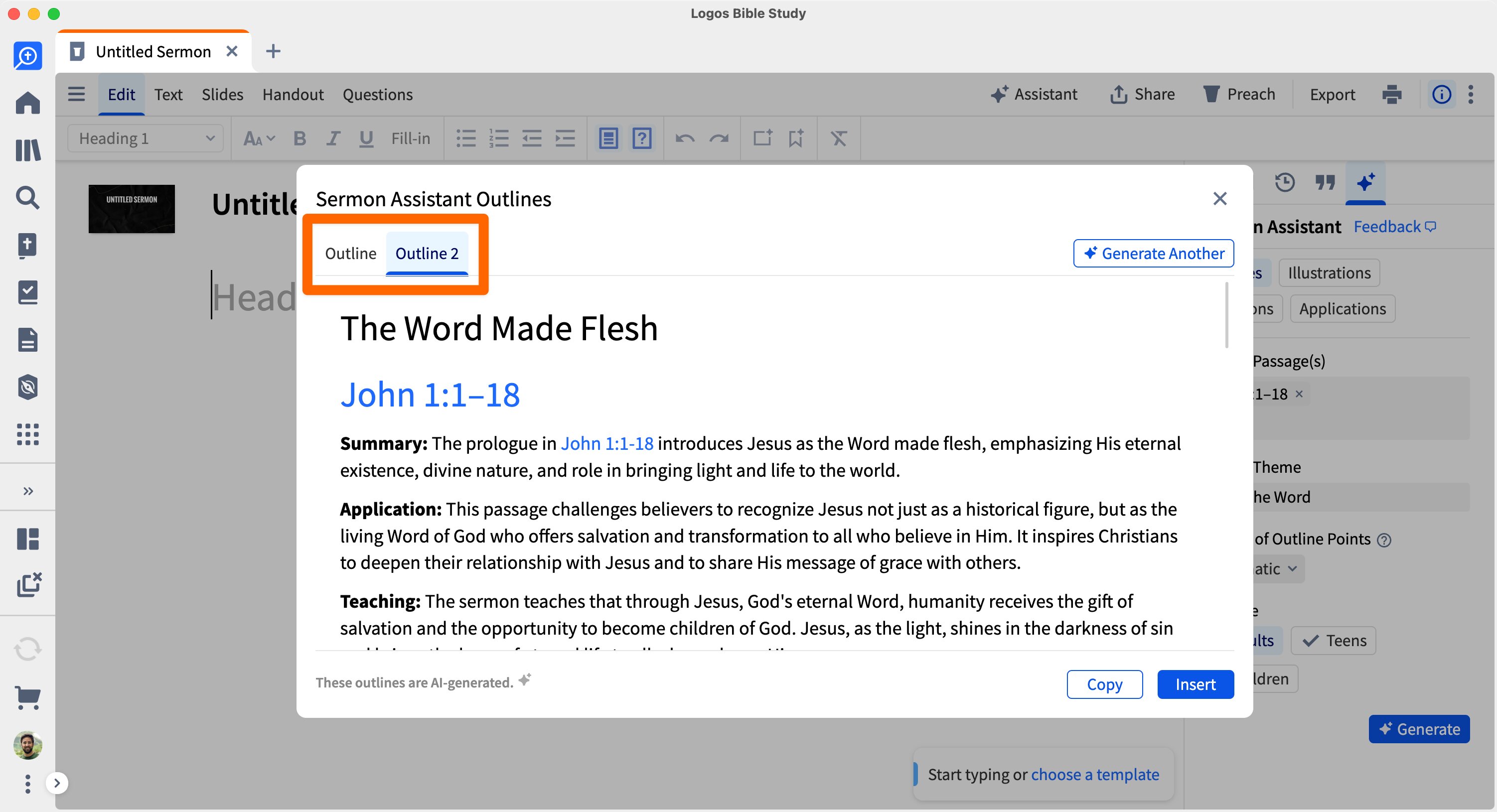
Task: Click Generate Another button
Action: pyautogui.click(x=1154, y=253)
